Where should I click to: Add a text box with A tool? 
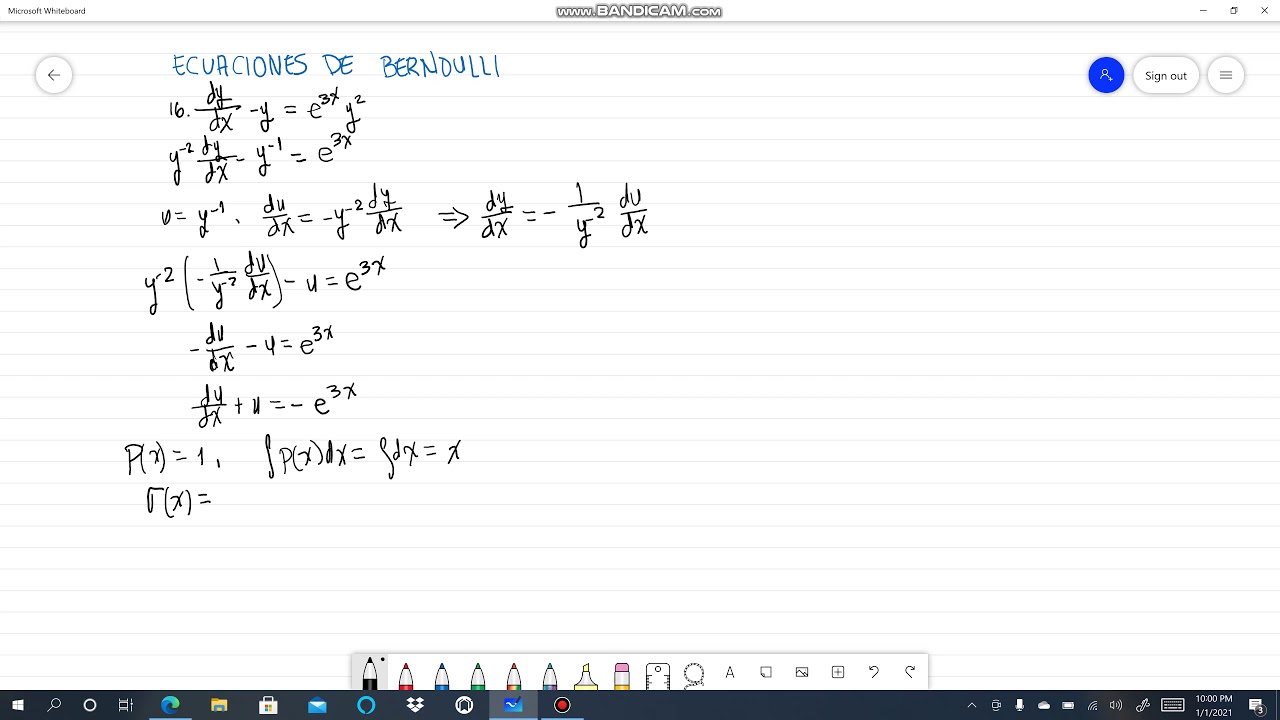coord(730,673)
